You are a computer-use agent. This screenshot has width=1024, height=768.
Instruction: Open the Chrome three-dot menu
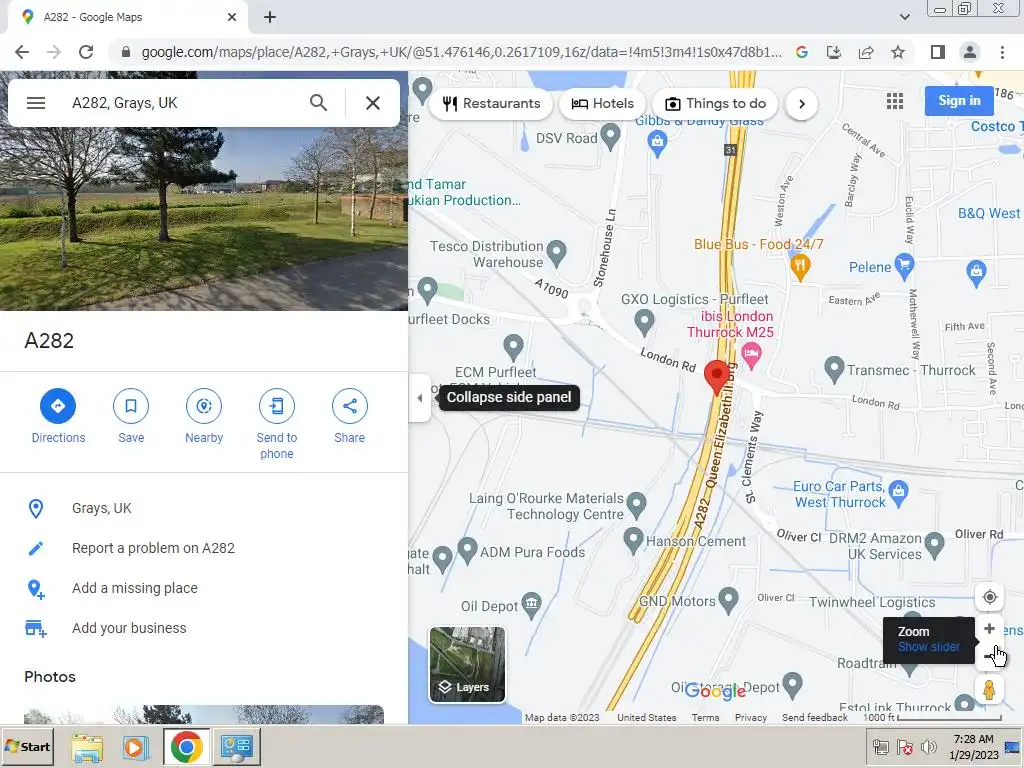tap(1002, 52)
